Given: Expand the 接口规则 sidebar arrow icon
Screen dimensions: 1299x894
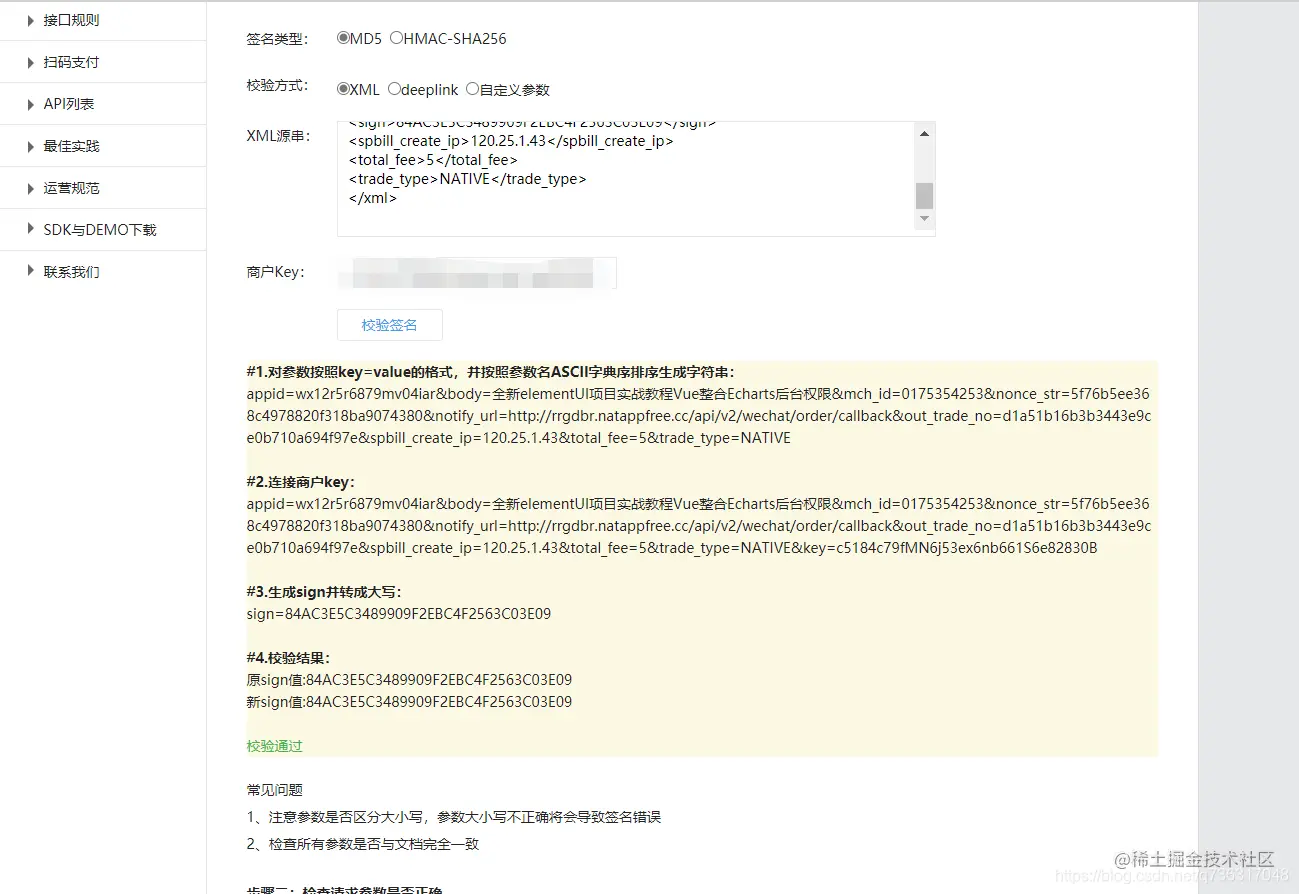Looking at the screenshot, I should (29, 19).
